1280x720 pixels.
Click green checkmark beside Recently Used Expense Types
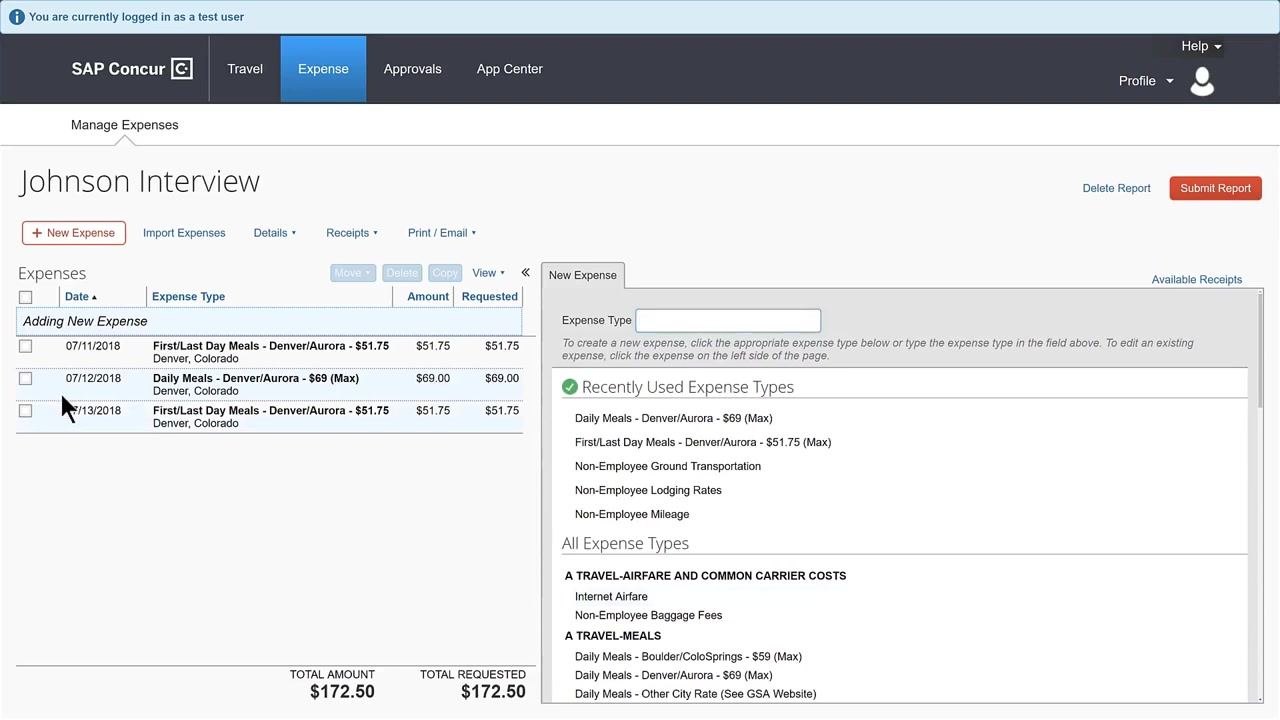[570, 387]
